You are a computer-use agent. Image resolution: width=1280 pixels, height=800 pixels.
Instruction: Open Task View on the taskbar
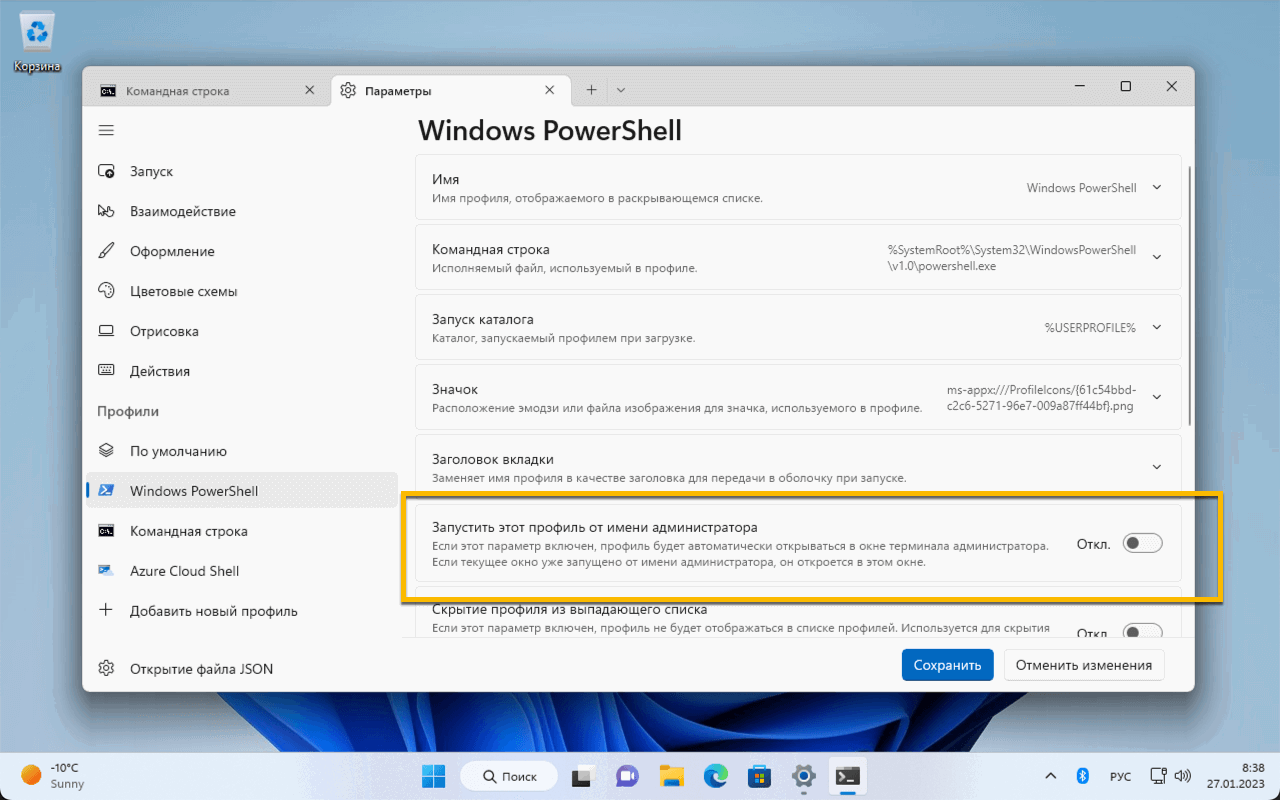pyautogui.click(x=583, y=776)
